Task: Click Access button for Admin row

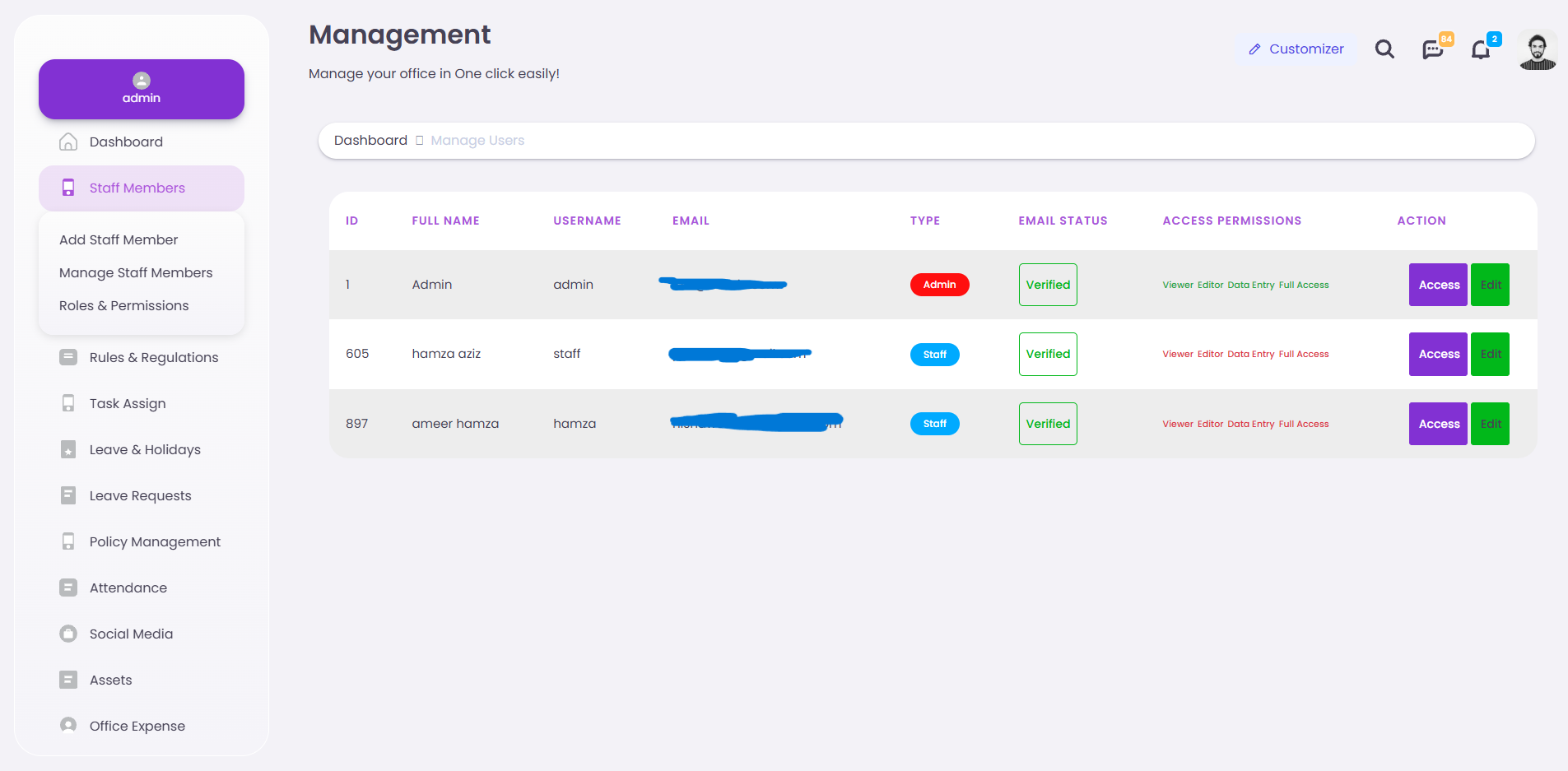Action: (1438, 285)
